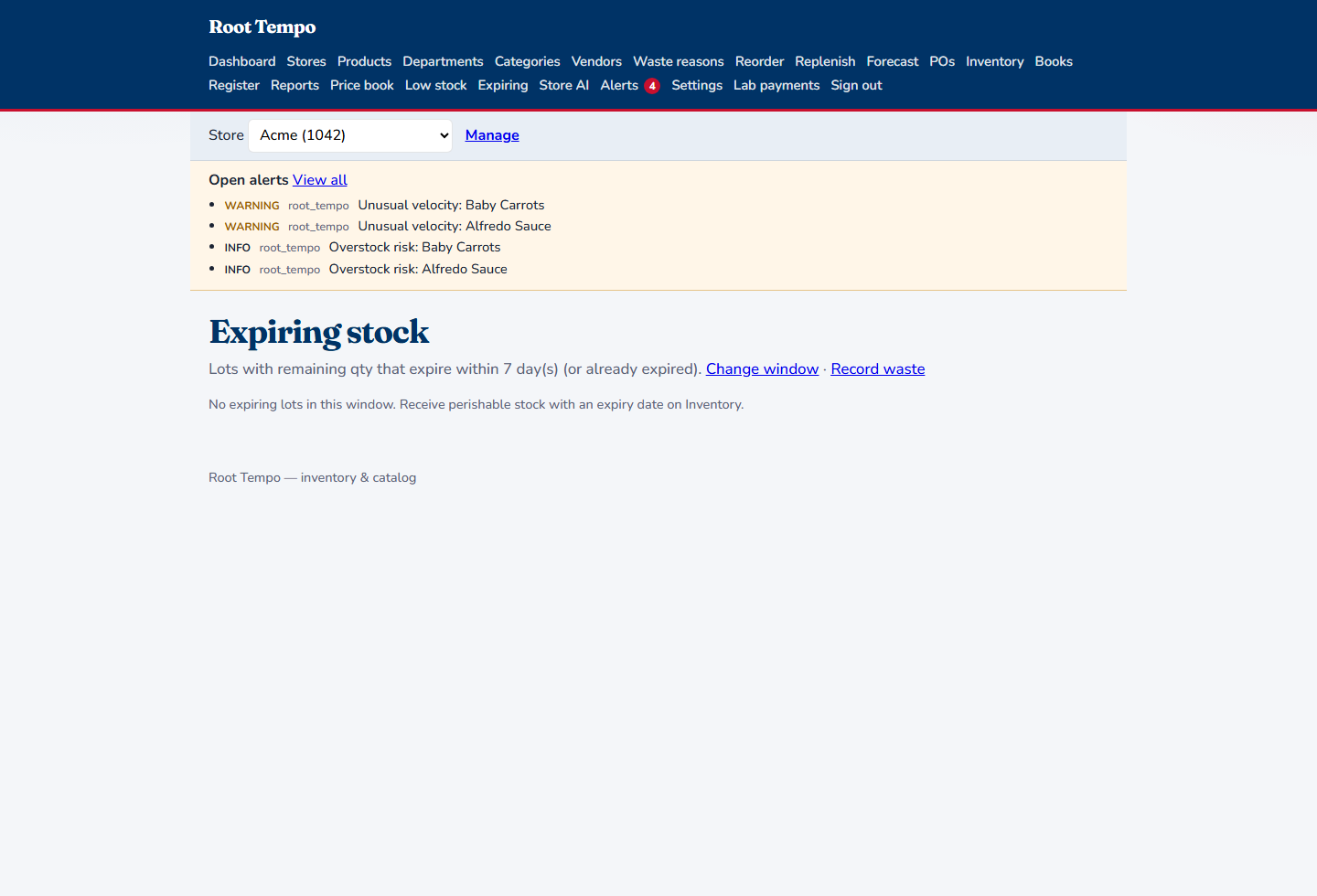This screenshot has width=1317, height=896.
Task: Open the Store selector dropdown
Action: tap(350, 135)
